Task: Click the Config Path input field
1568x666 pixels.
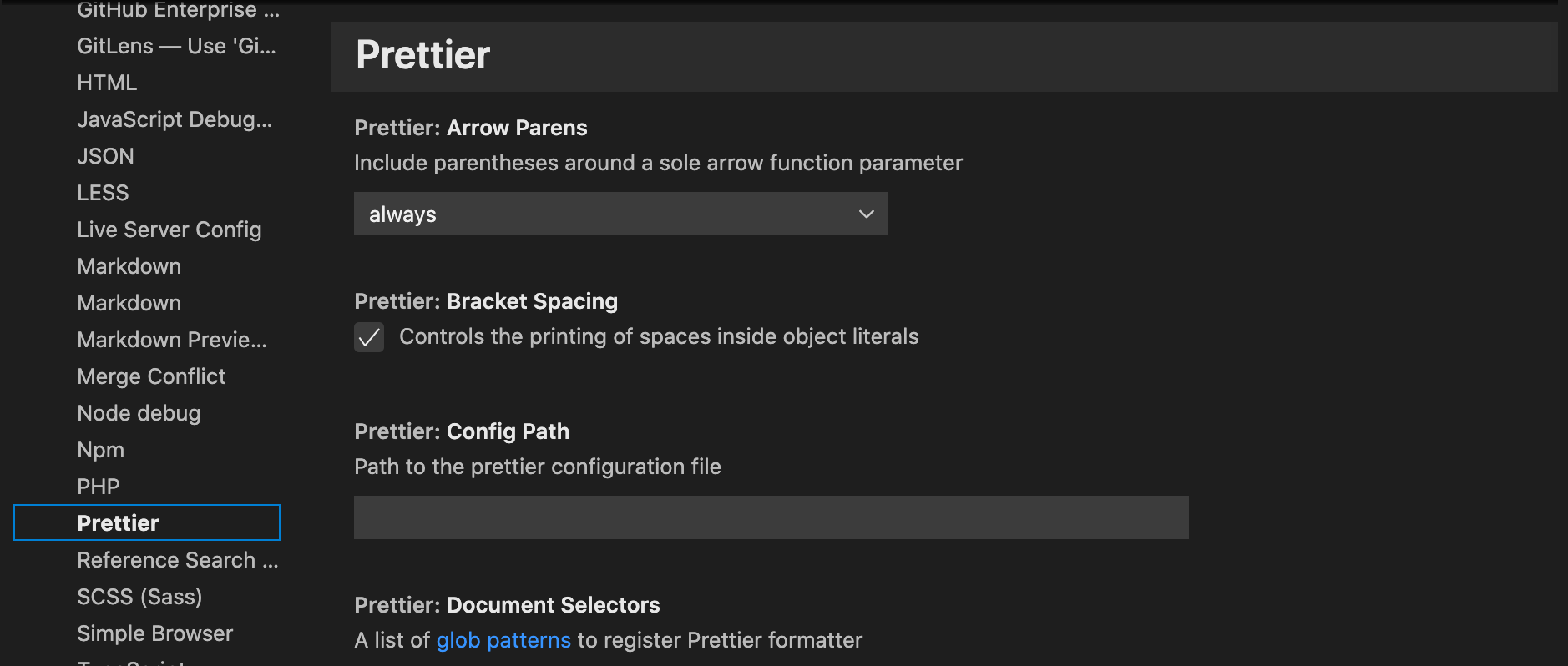Action: 771,517
